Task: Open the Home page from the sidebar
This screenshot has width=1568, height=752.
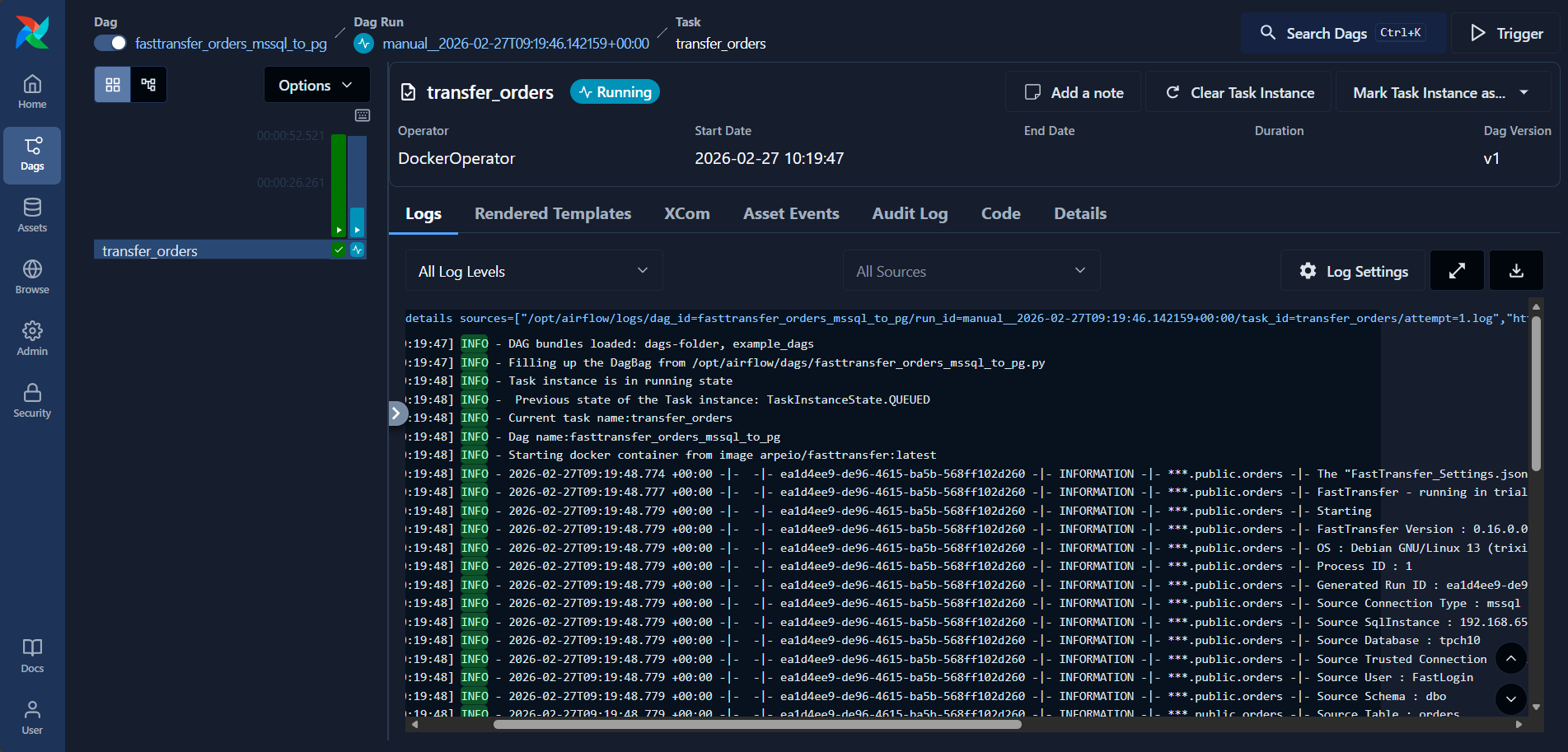Action: tap(32, 91)
